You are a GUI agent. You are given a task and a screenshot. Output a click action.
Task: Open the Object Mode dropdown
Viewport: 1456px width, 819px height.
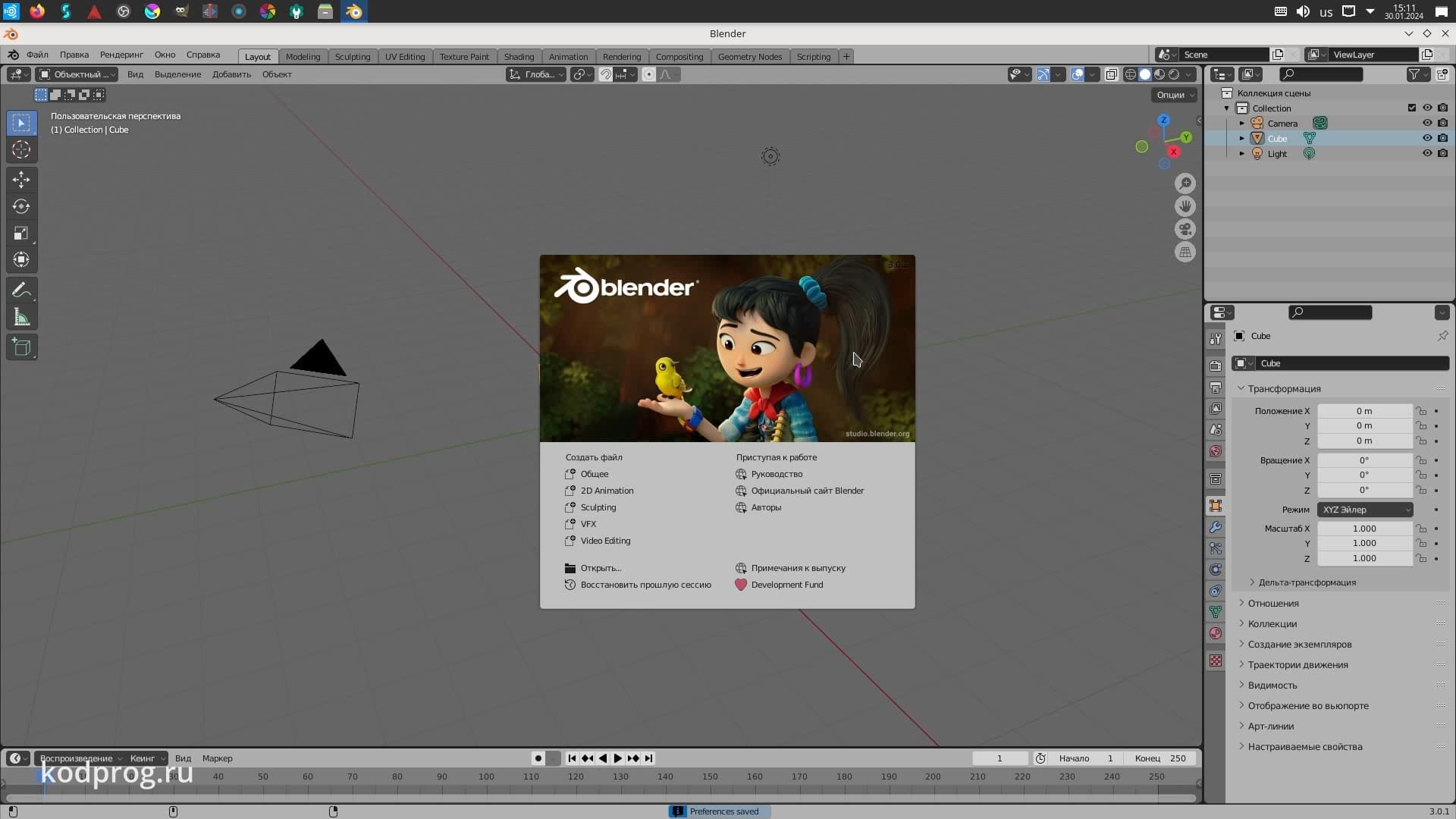[77, 74]
